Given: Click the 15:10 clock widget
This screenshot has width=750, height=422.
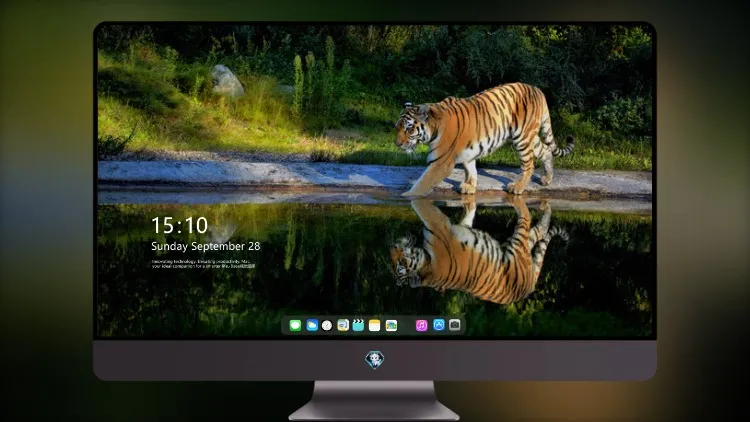Looking at the screenshot, I should click(179, 225).
